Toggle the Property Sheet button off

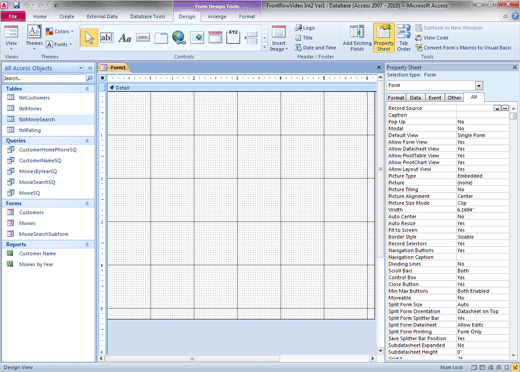tap(384, 38)
